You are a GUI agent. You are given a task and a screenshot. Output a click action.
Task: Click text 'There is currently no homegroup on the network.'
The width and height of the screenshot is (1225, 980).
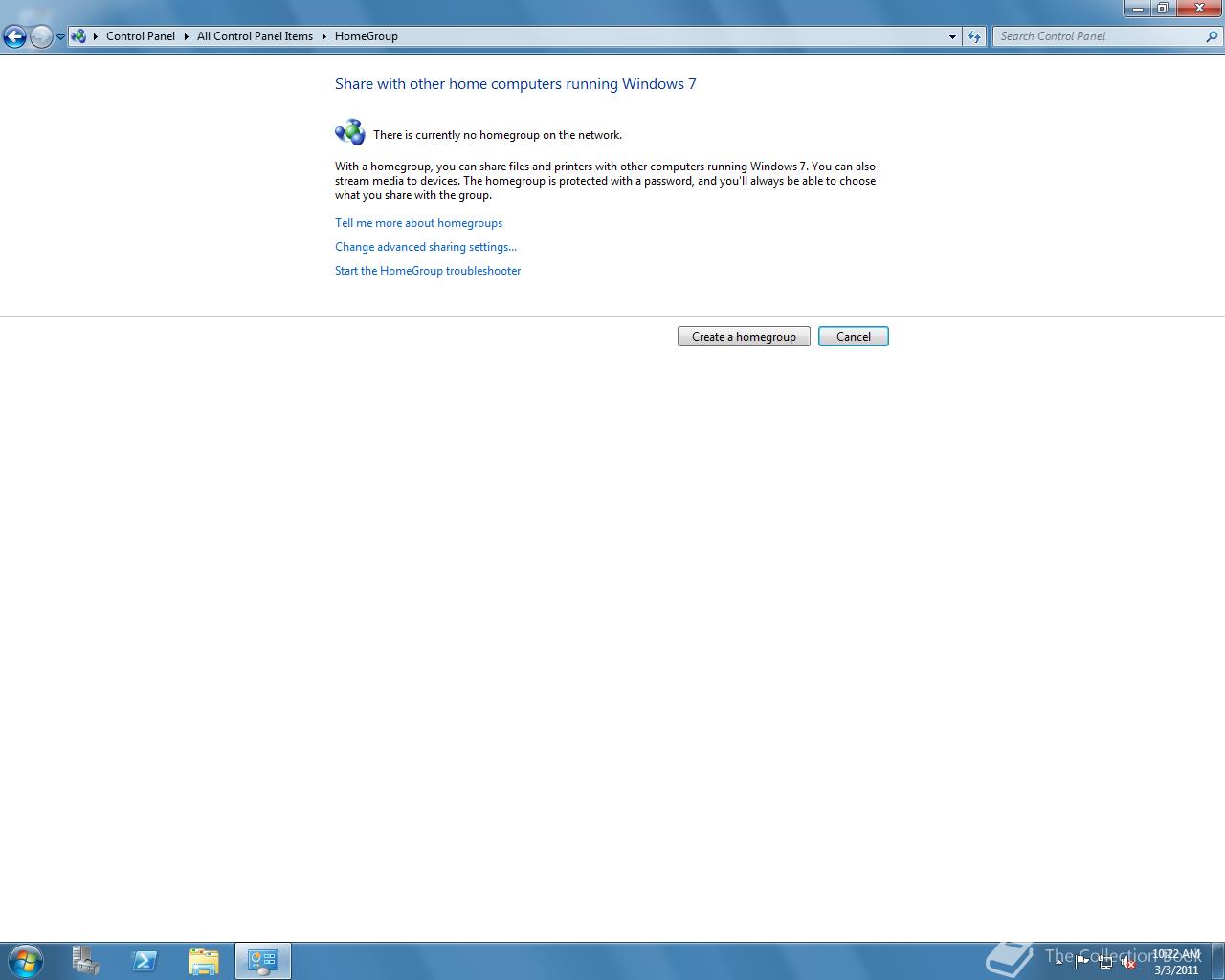(x=498, y=135)
